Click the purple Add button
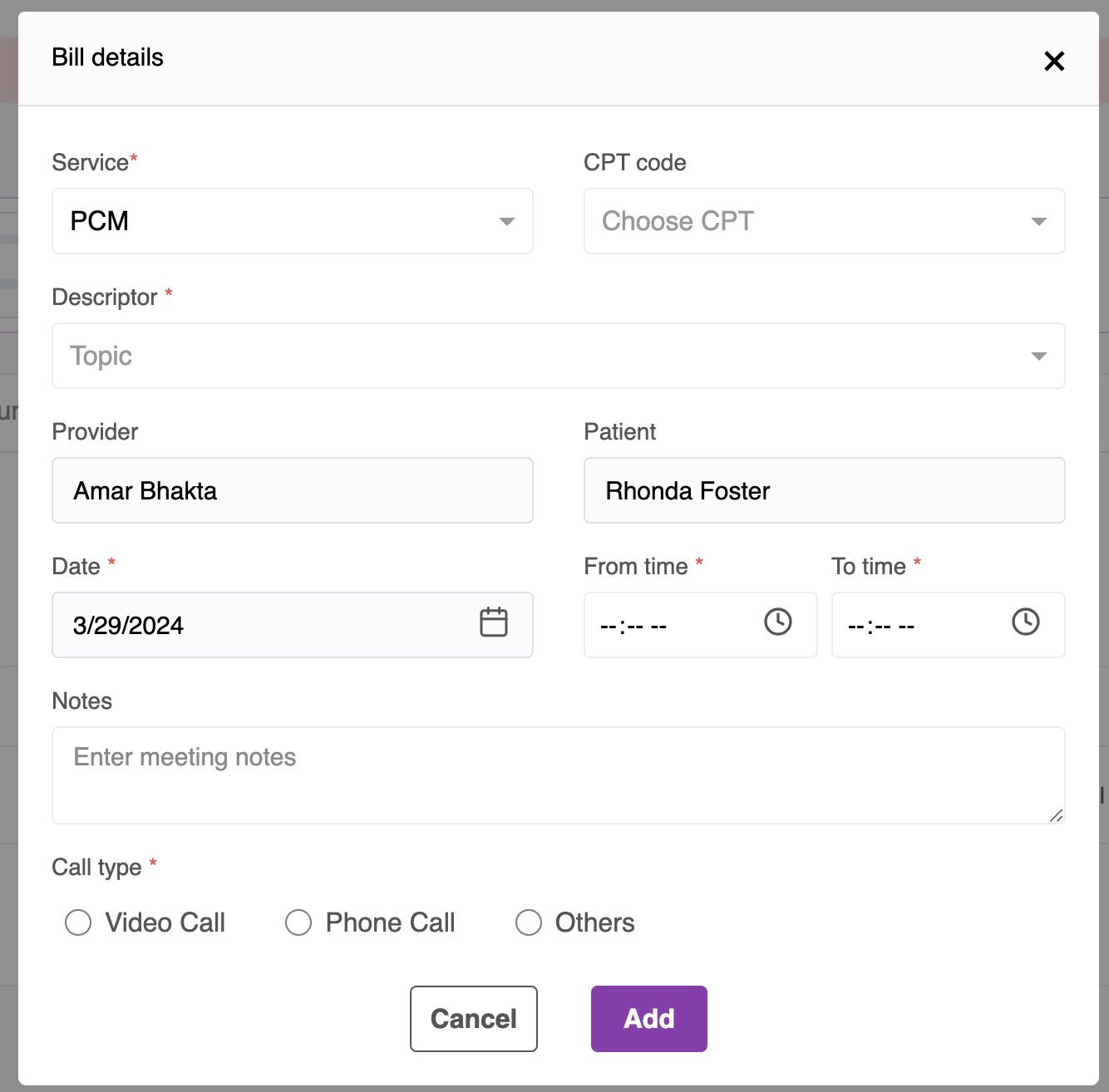This screenshot has width=1109, height=1092. pos(648,1019)
